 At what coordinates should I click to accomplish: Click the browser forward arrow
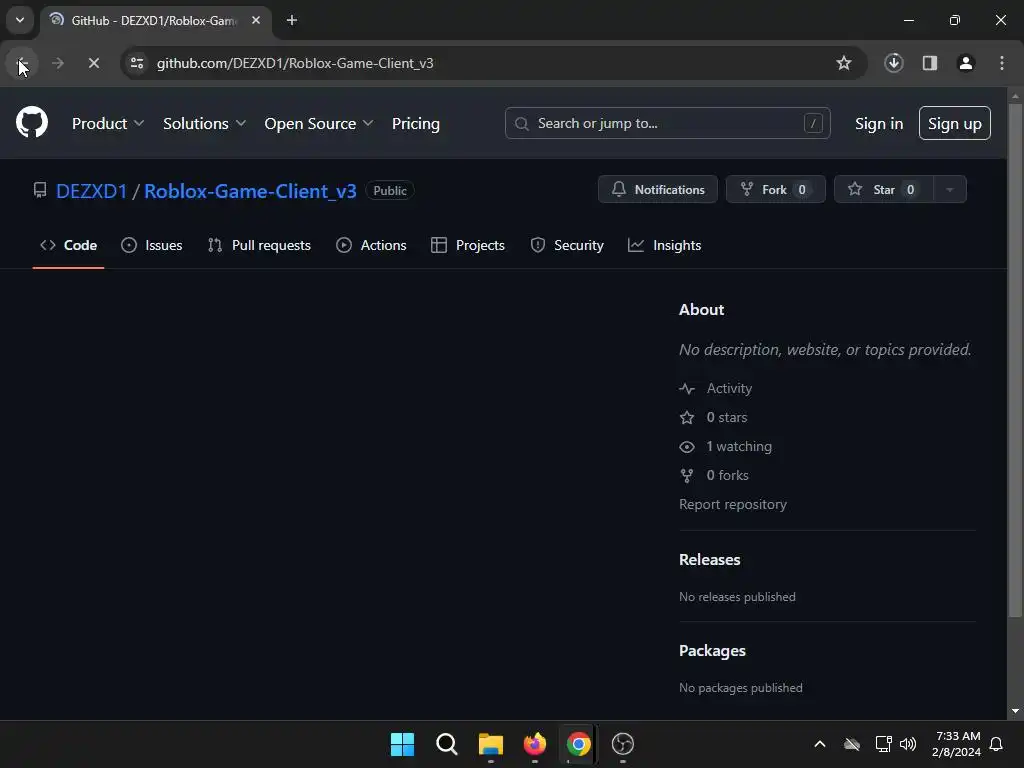(58, 63)
